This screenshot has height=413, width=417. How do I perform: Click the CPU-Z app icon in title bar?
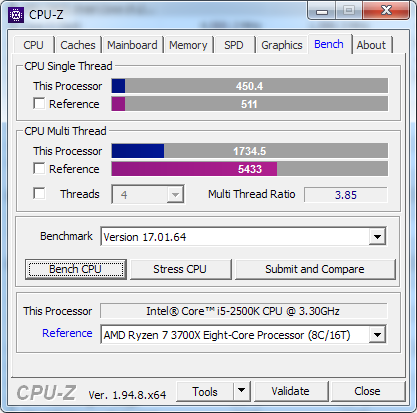coord(16,15)
